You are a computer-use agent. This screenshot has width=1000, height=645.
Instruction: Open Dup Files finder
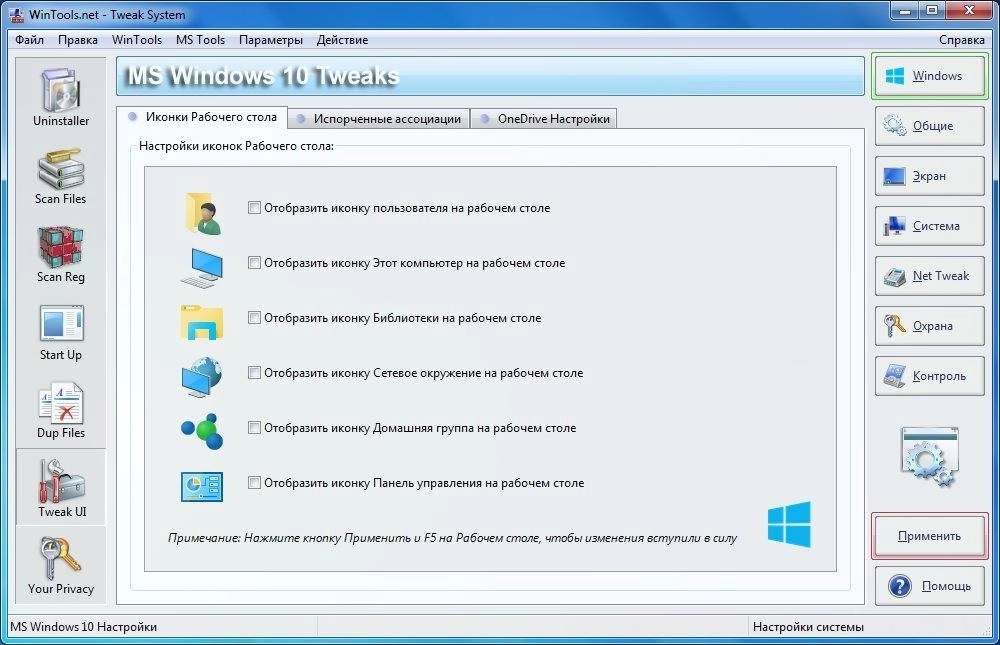[61, 410]
